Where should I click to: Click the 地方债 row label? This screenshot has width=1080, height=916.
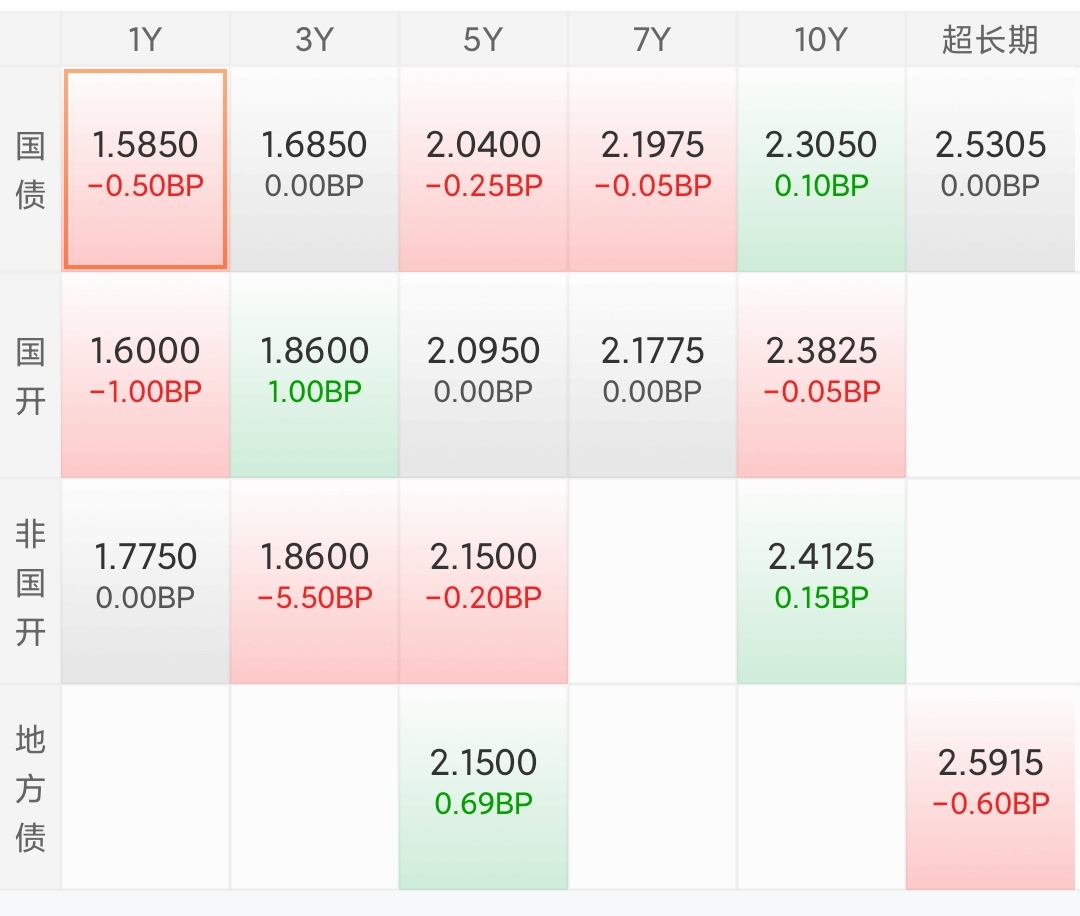tap(30, 788)
